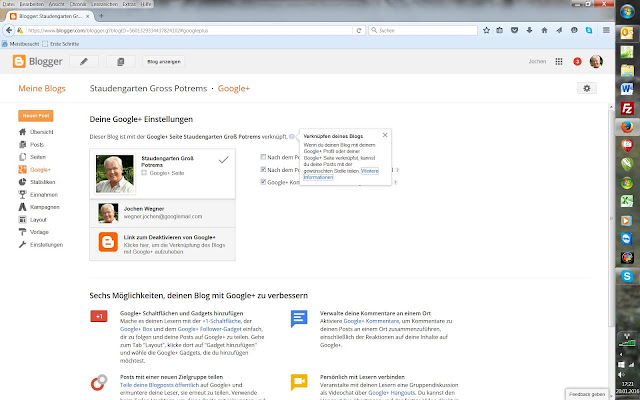Open the Meine Blogs link
This screenshot has width=640, height=400.
(x=42, y=89)
